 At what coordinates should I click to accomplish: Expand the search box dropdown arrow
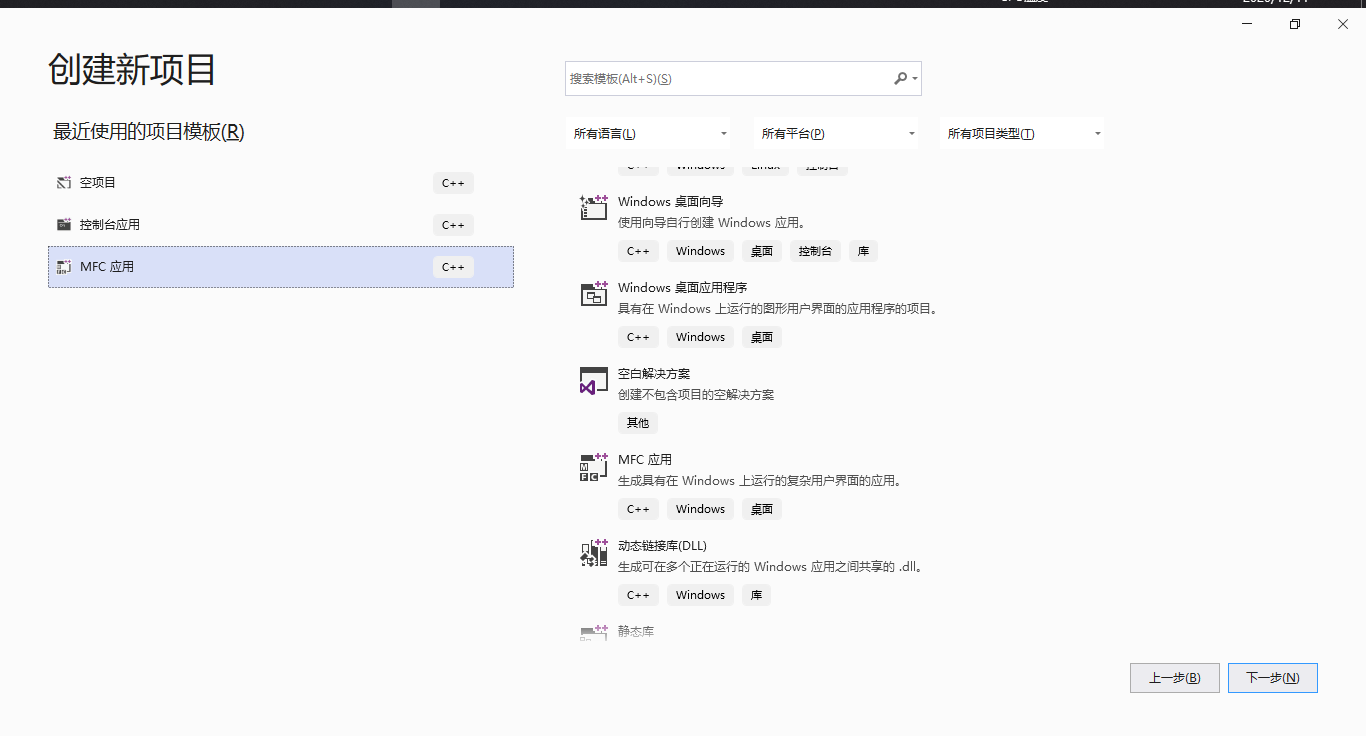(915, 79)
